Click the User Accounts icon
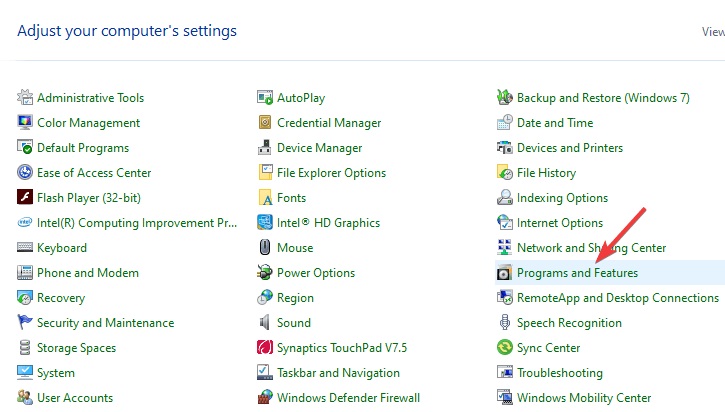Image resolution: width=725 pixels, height=412 pixels. tap(25, 397)
